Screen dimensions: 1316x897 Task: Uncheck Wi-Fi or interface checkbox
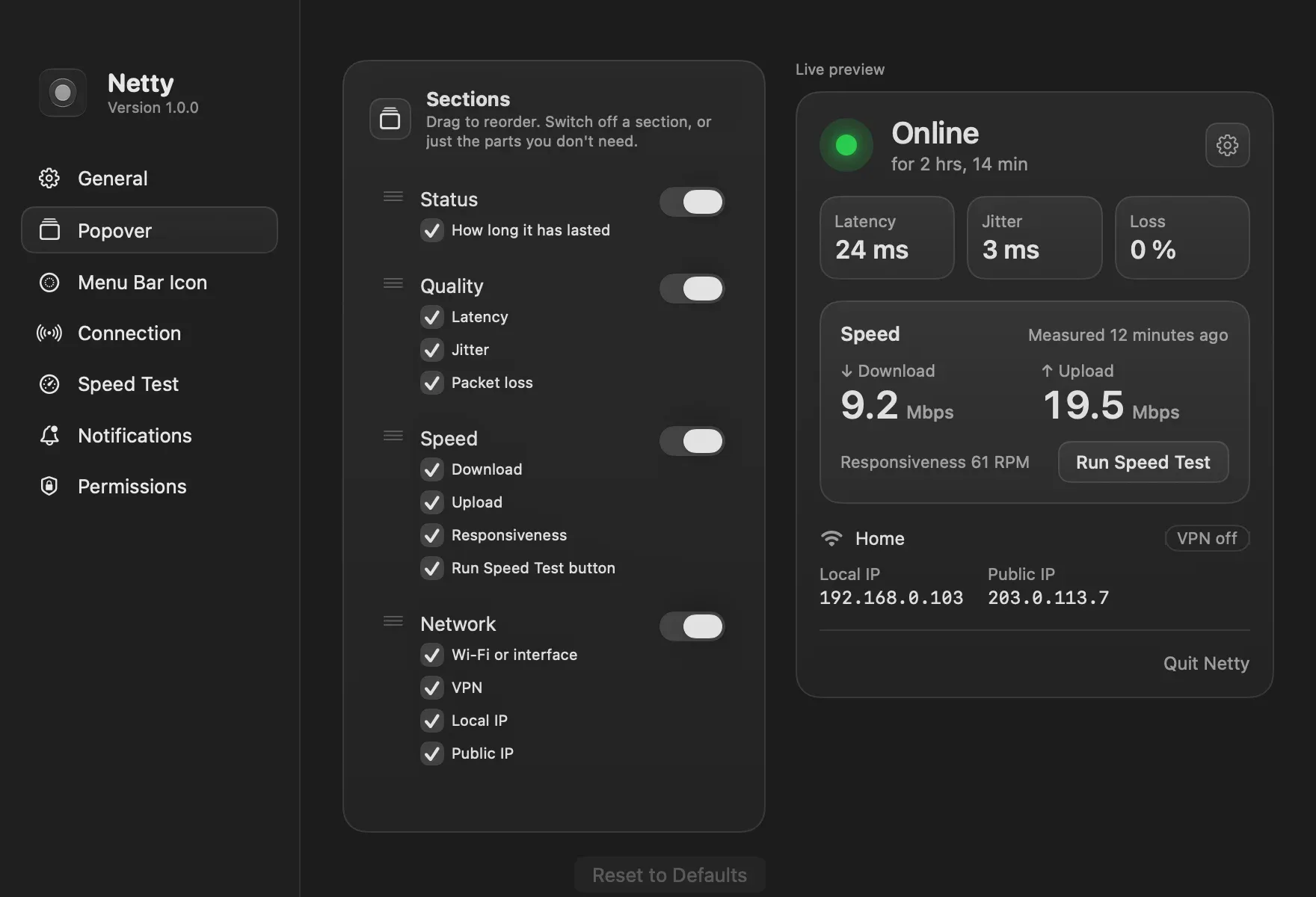point(432,655)
